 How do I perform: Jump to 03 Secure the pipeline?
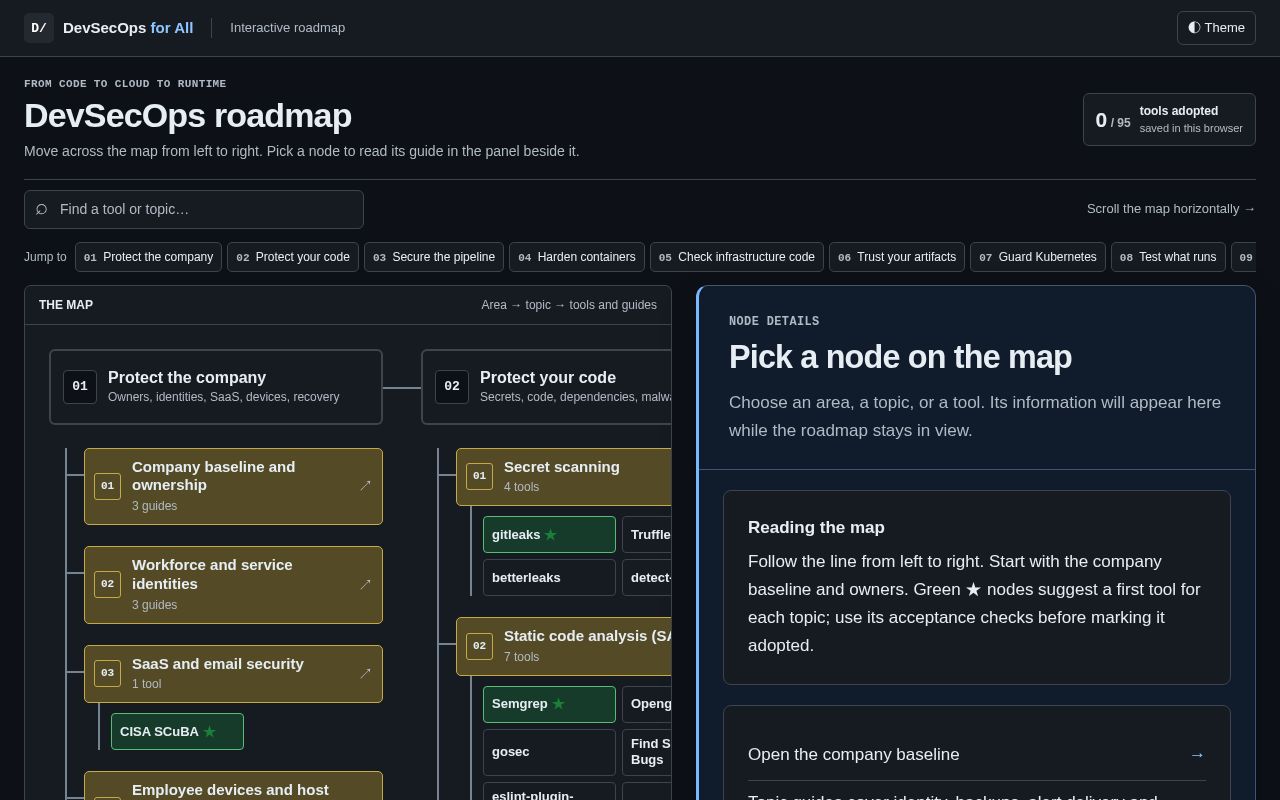pos(434,257)
